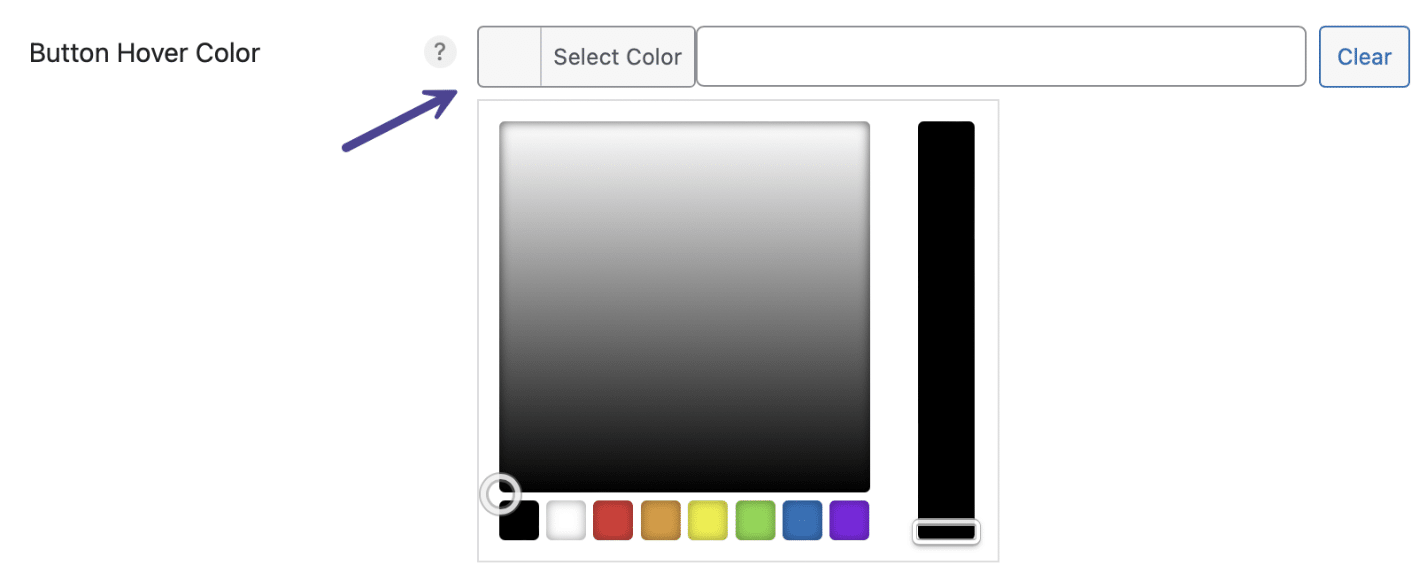Click the Select Color button
This screenshot has height=581, width=1427.
(x=617, y=56)
